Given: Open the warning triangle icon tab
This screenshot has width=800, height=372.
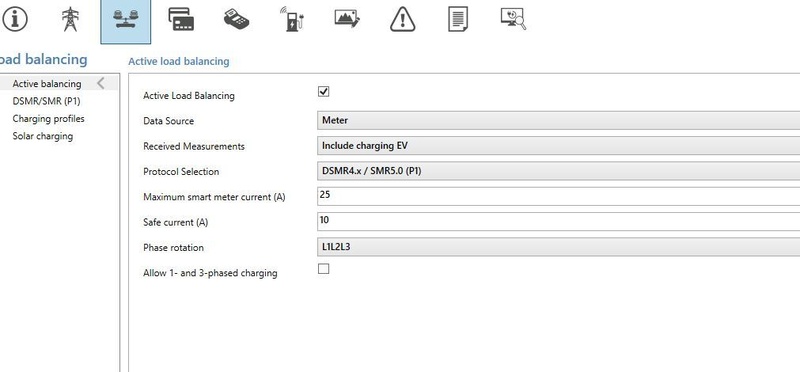Looking at the screenshot, I should (x=403, y=20).
